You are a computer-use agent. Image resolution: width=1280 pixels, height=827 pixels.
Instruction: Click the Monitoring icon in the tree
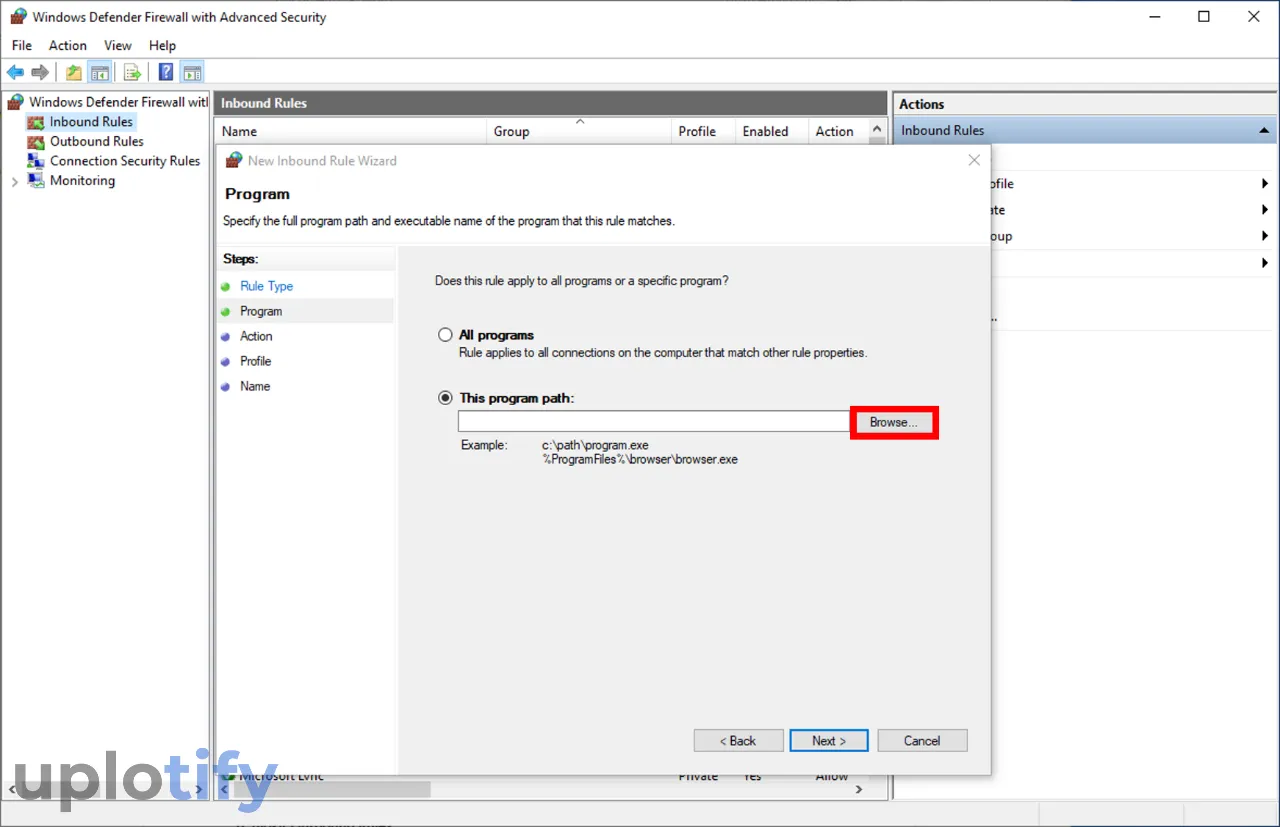[x=36, y=181]
